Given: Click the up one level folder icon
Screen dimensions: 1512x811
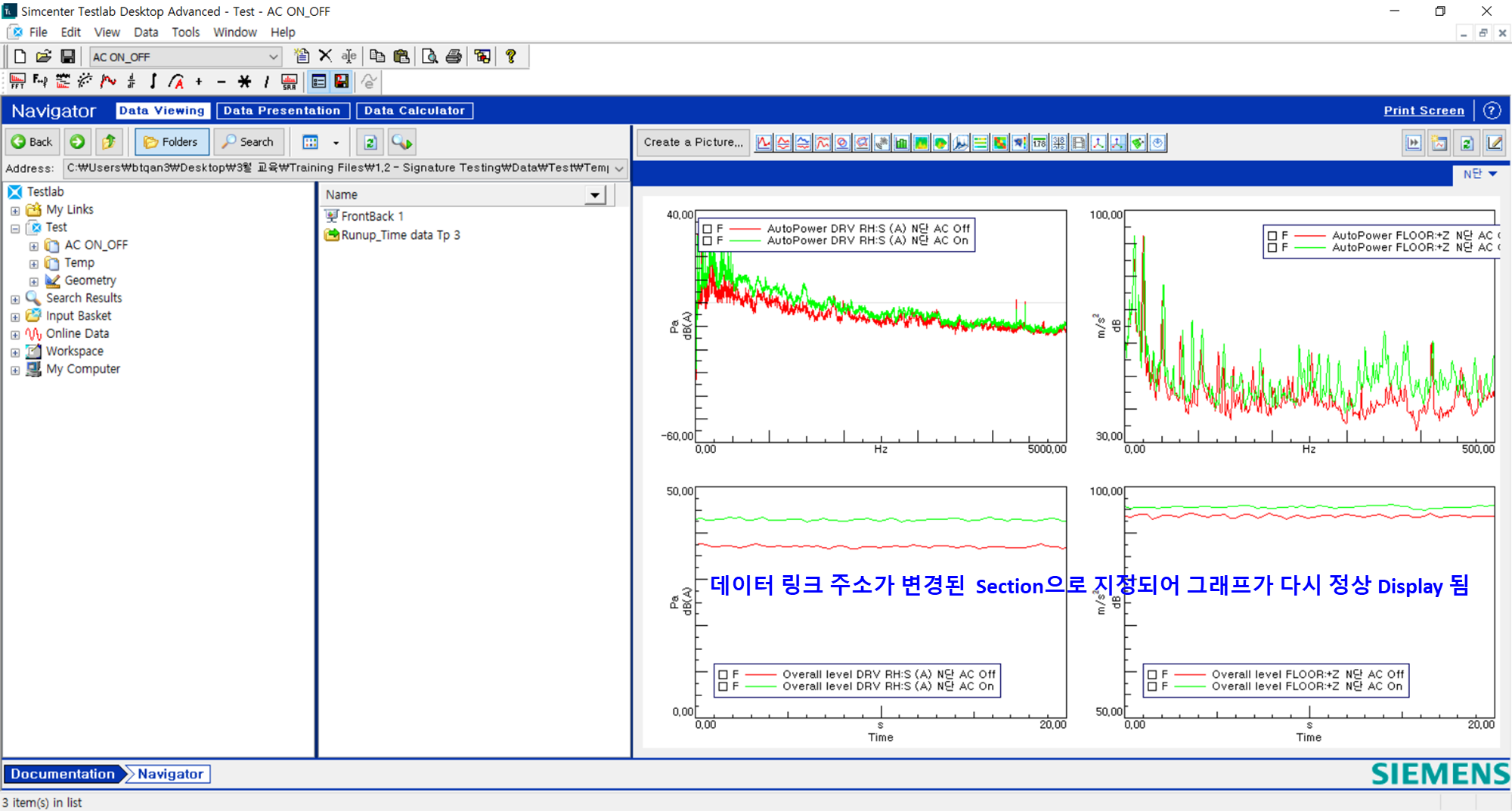Looking at the screenshot, I should point(109,141).
